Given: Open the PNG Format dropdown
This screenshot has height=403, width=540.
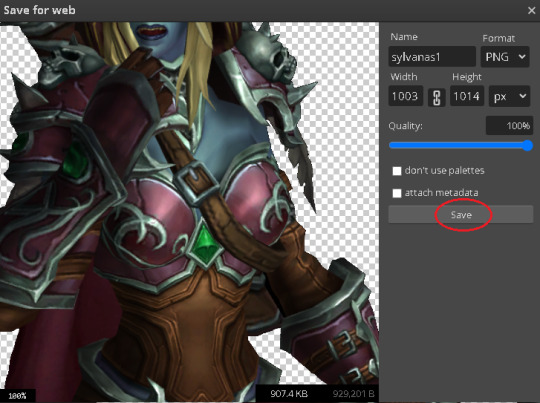Looking at the screenshot, I should [x=505, y=57].
